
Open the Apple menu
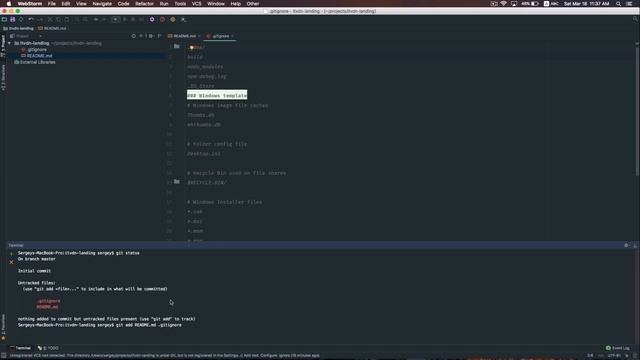9,4
